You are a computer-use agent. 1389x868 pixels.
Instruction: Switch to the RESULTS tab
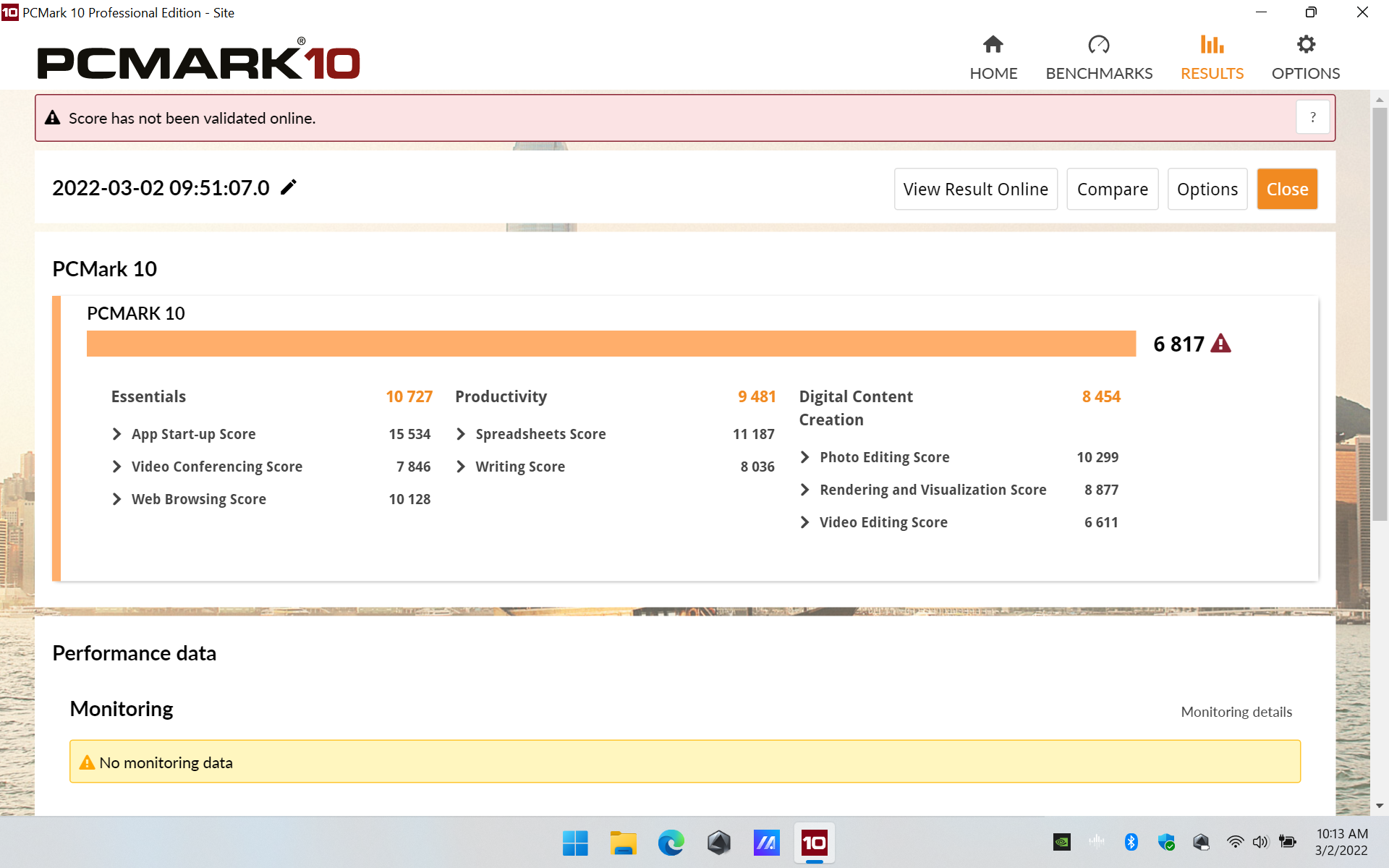tap(1212, 59)
